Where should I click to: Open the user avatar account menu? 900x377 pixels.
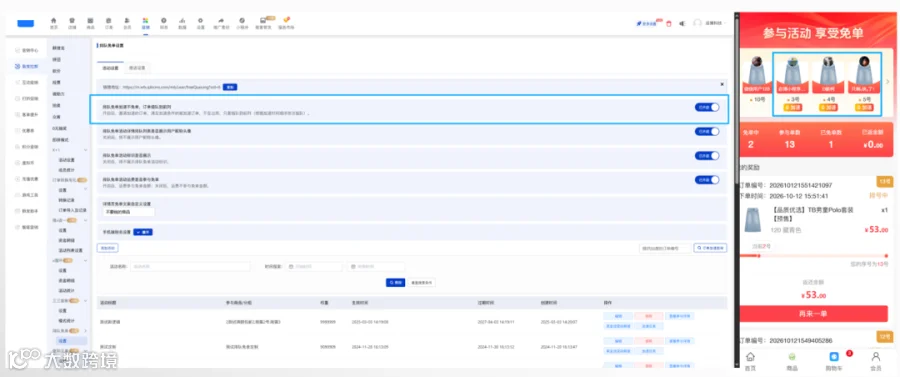coord(698,23)
